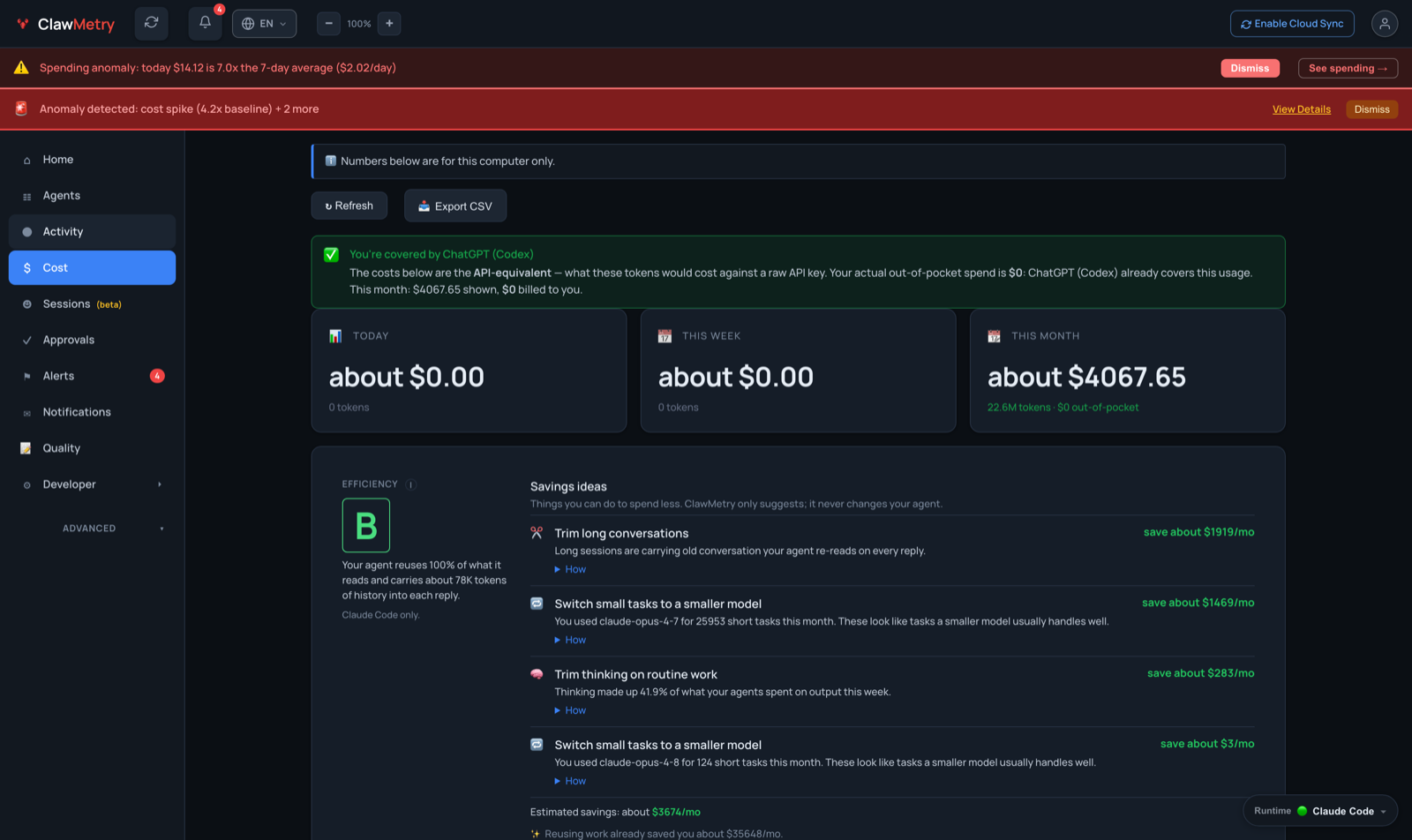Open Activity in sidebar

coord(92,232)
